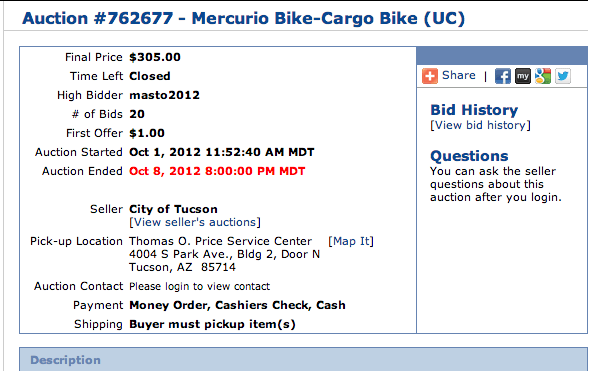The image size is (595, 371).
Task: Open View bid history link
Action: click(x=480, y=125)
